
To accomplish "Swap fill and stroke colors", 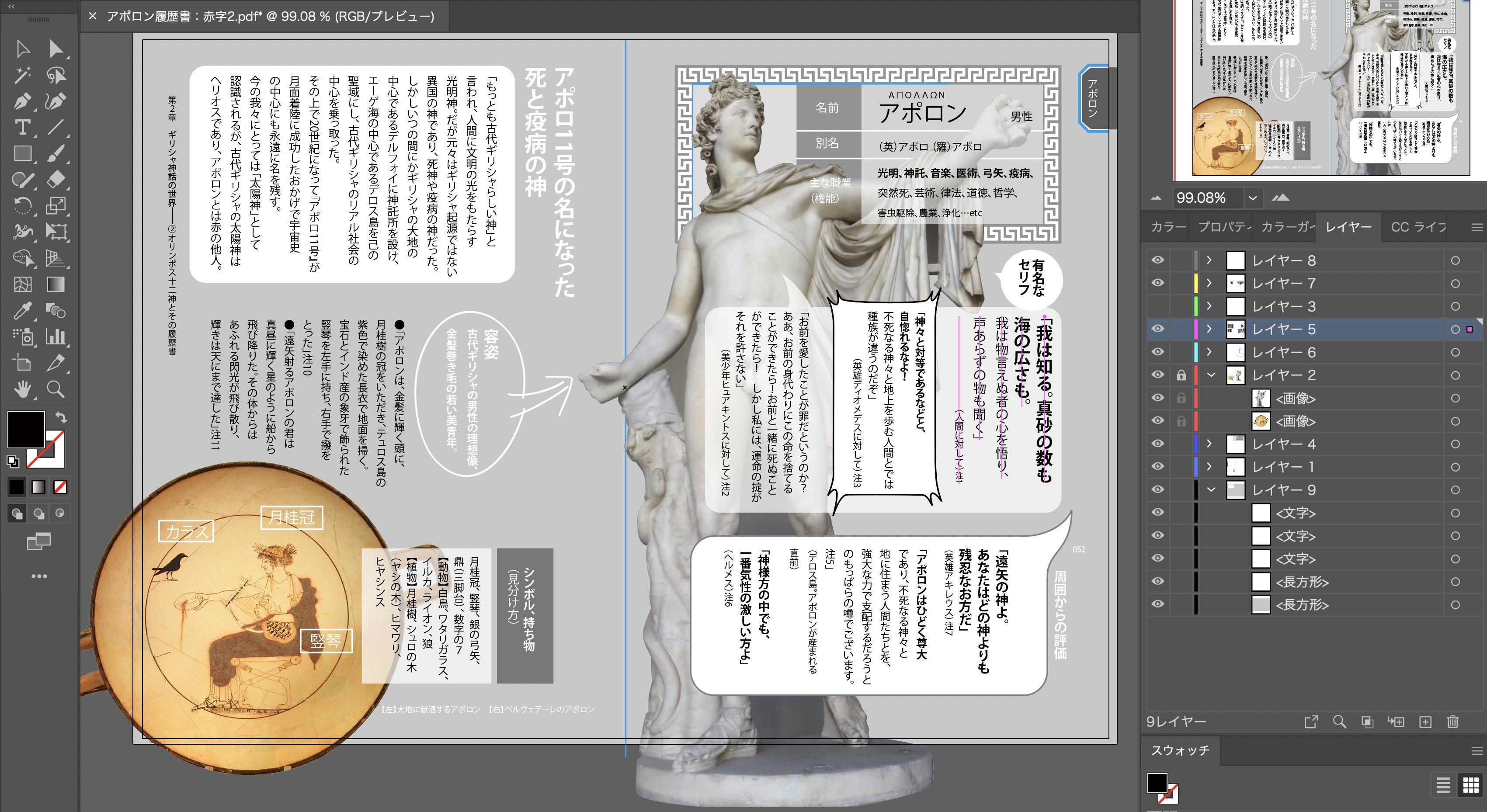I will point(61,416).
